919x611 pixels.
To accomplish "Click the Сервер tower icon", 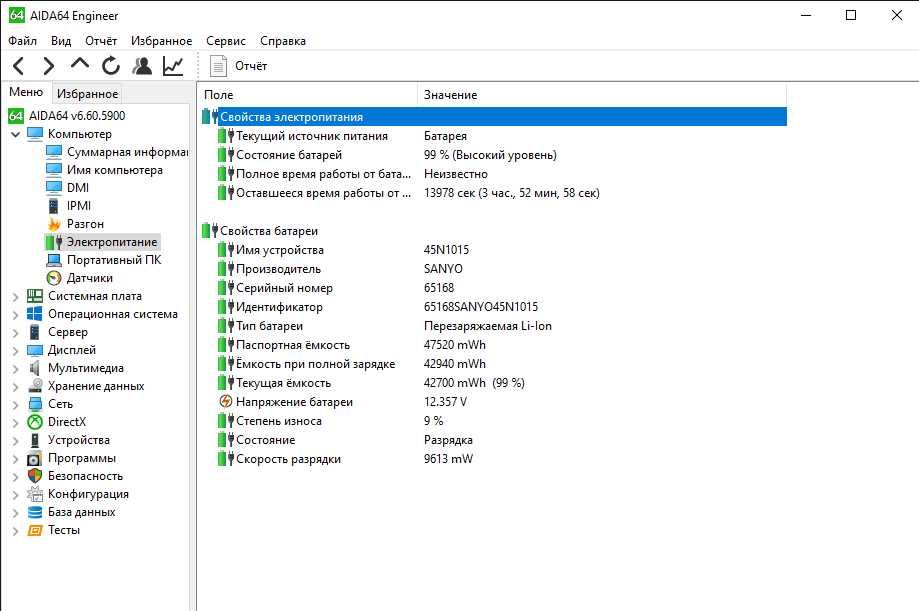I will pyautogui.click(x=35, y=332).
